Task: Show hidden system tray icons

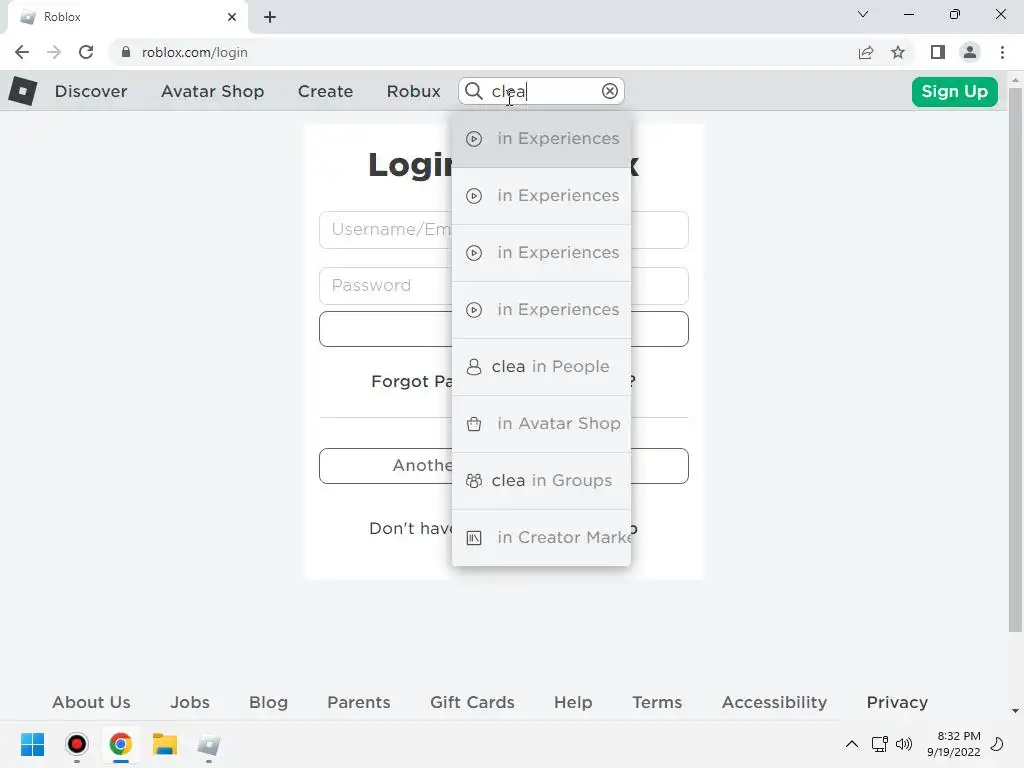Action: pos(852,744)
